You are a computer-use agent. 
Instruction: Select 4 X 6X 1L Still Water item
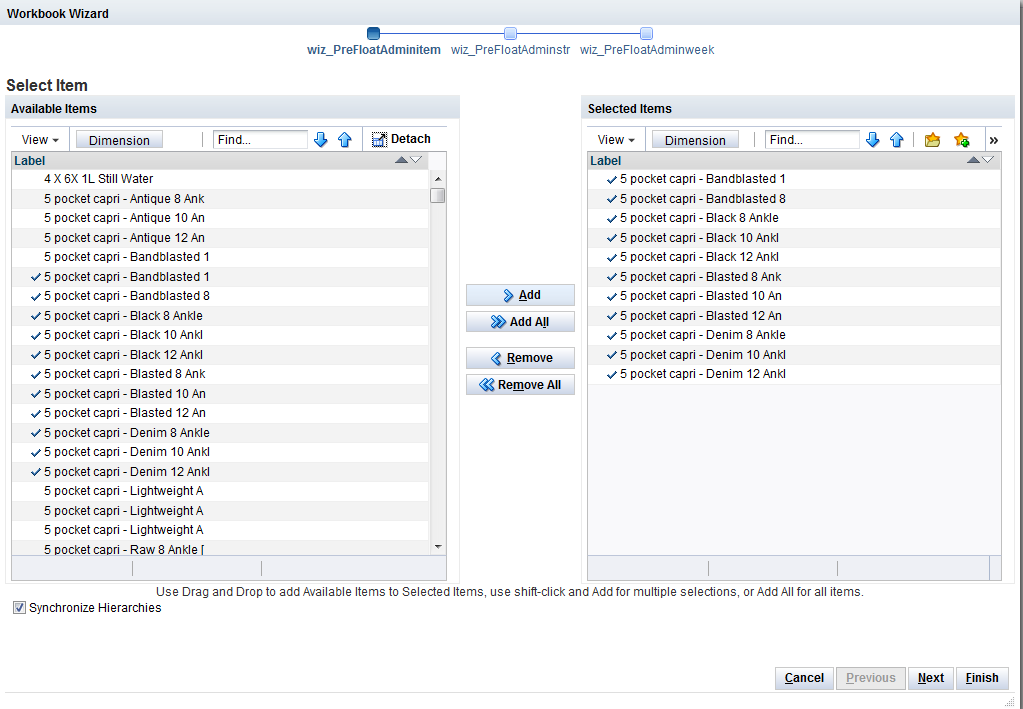[x=220, y=179]
